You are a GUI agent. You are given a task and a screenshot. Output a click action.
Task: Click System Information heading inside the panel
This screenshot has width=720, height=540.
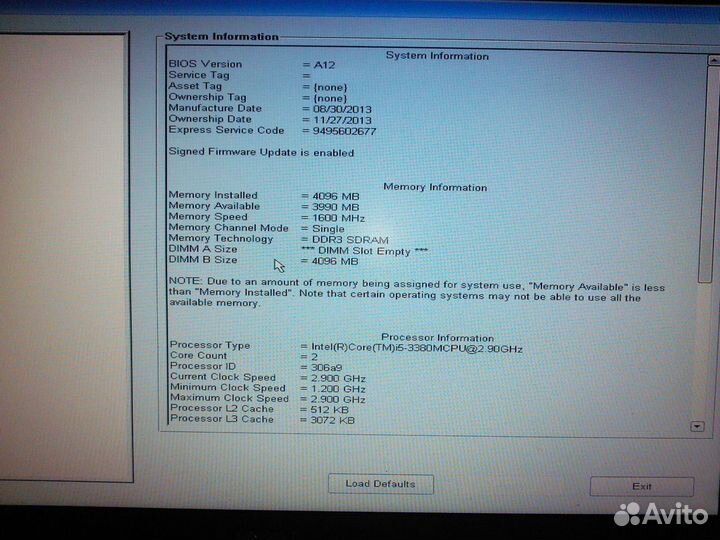point(437,56)
